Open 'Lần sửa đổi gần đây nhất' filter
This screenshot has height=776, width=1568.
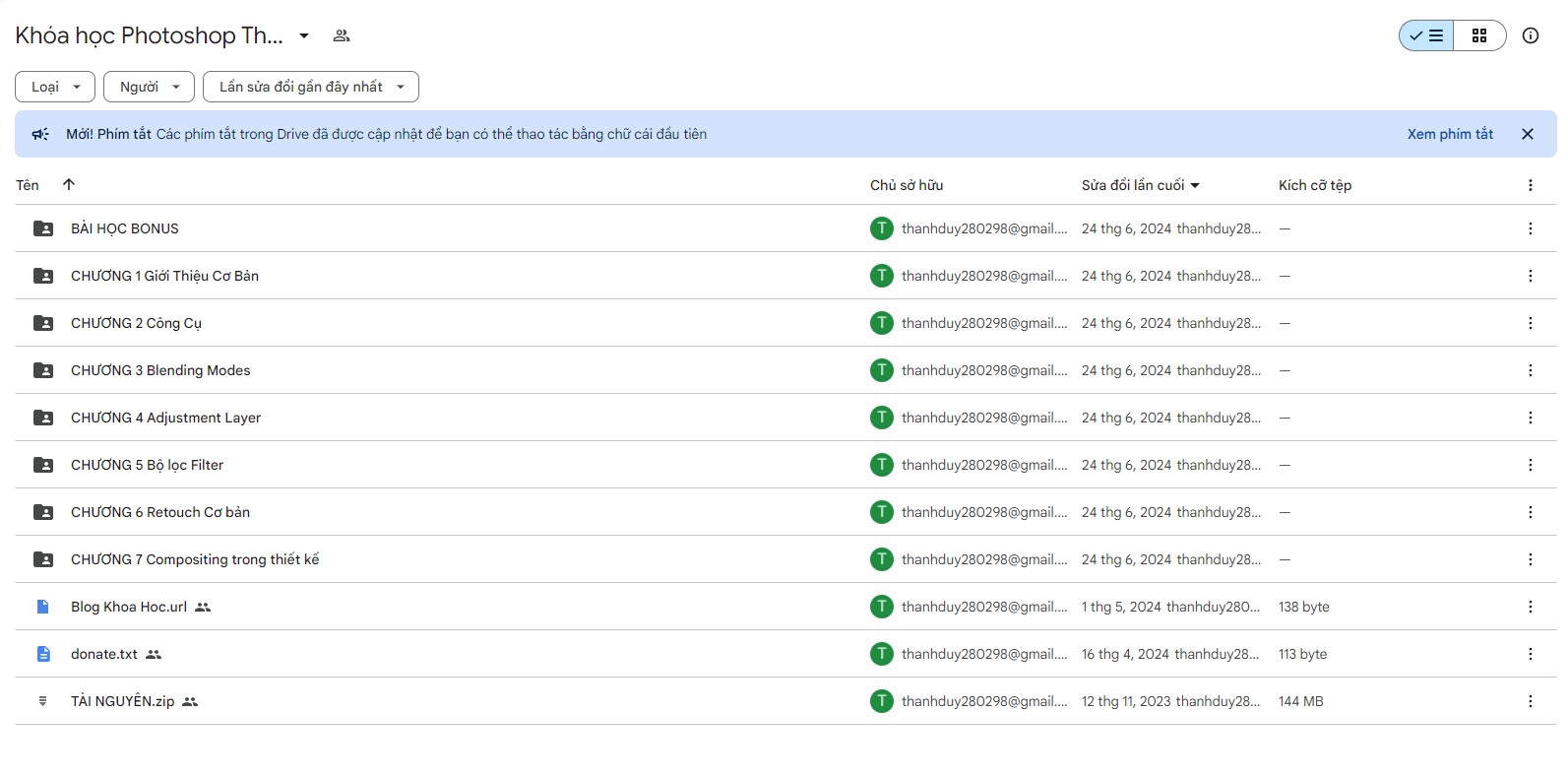[311, 87]
